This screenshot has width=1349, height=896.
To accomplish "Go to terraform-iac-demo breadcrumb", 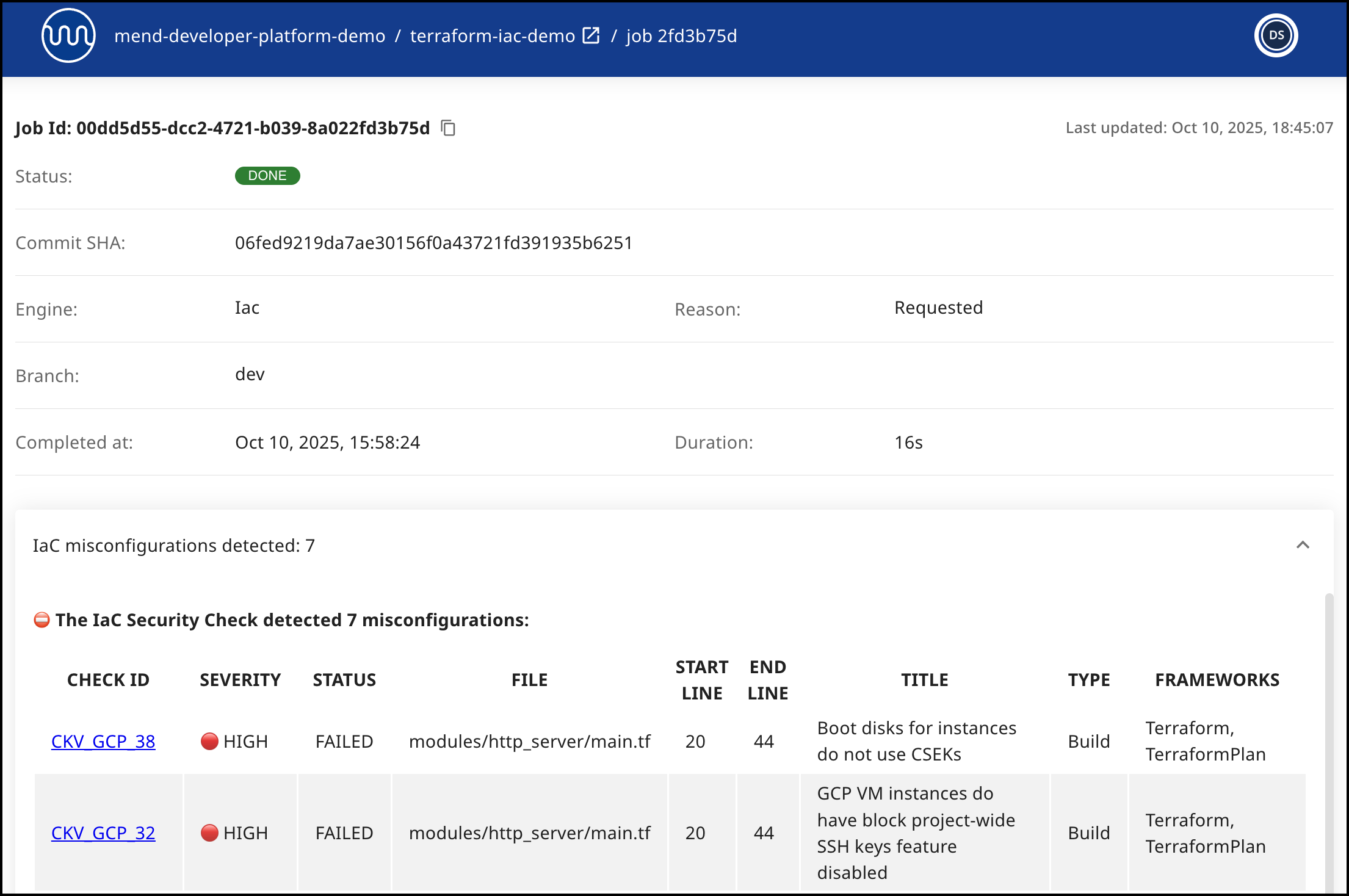I will 493,36.
